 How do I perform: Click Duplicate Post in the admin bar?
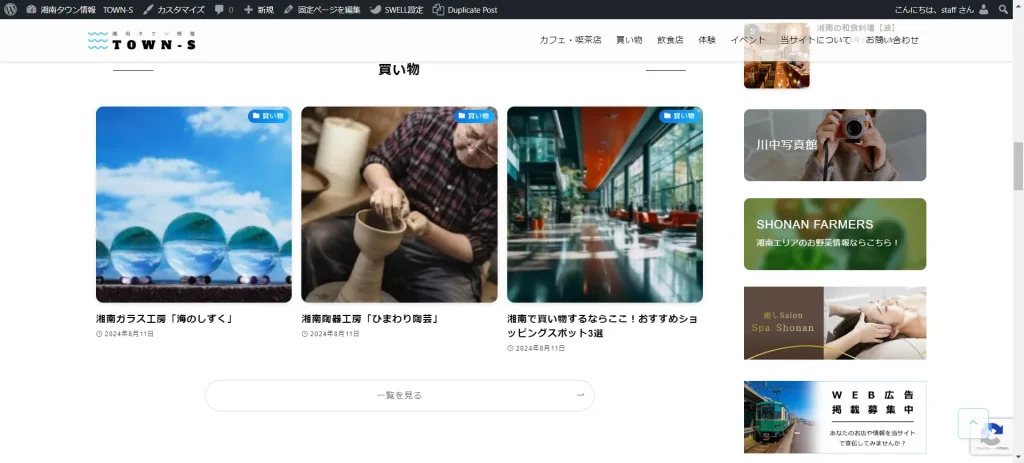465,10
